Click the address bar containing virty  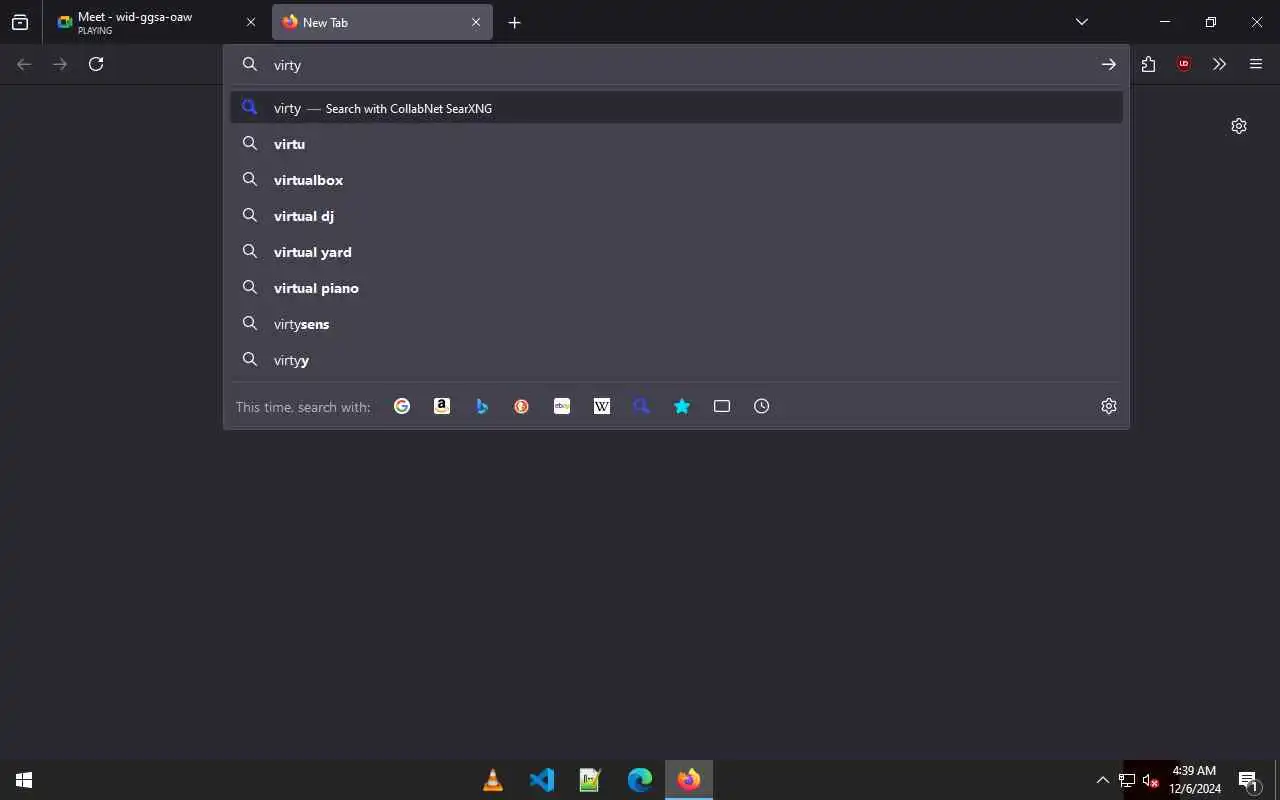(676, 64)
